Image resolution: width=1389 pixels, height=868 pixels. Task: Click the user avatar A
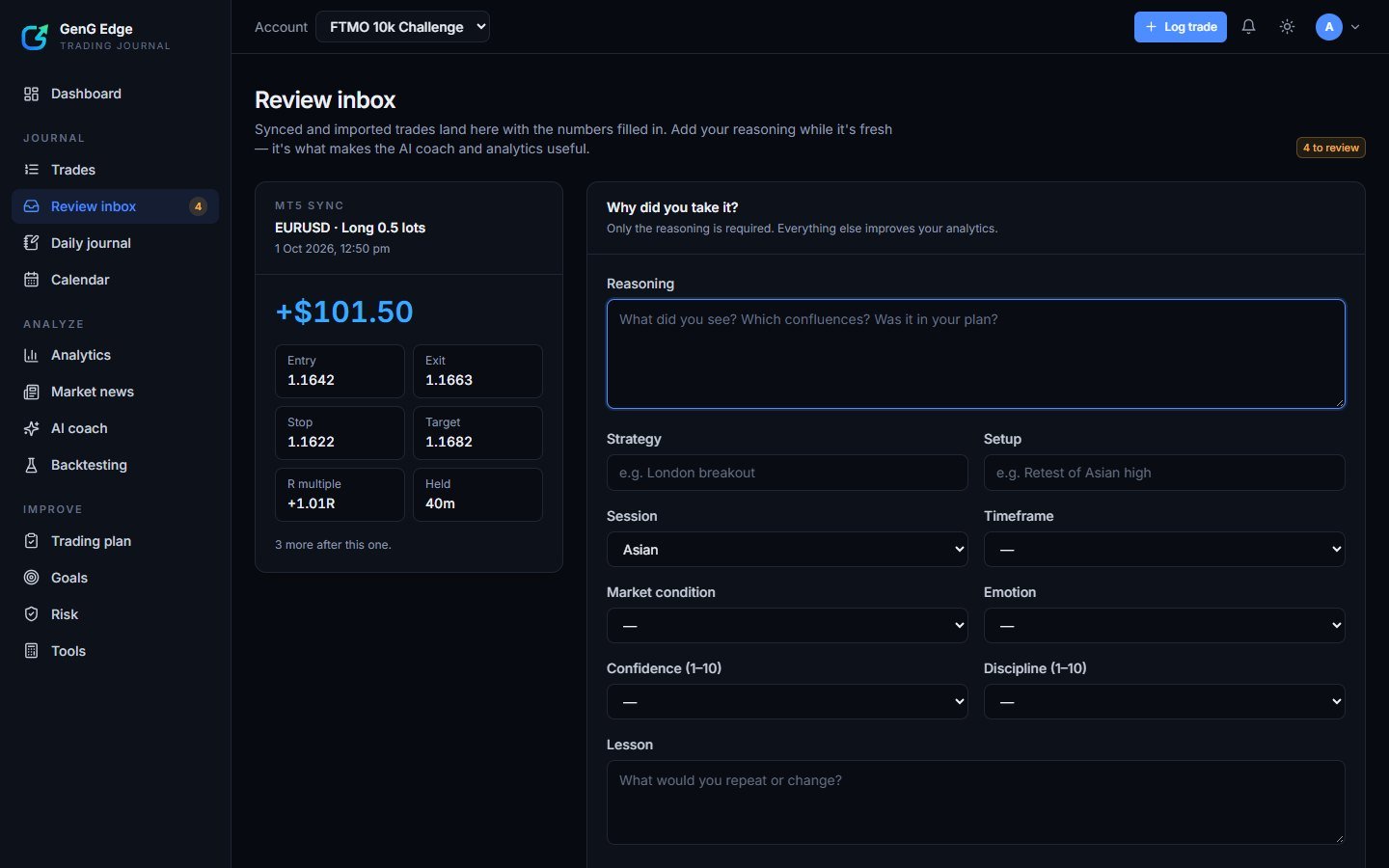point(1329,27)
